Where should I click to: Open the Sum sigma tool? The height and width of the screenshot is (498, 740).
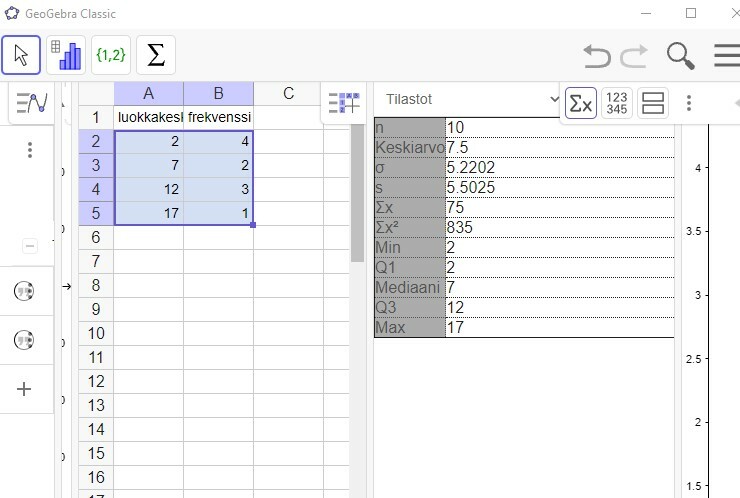tap(156, 55)
